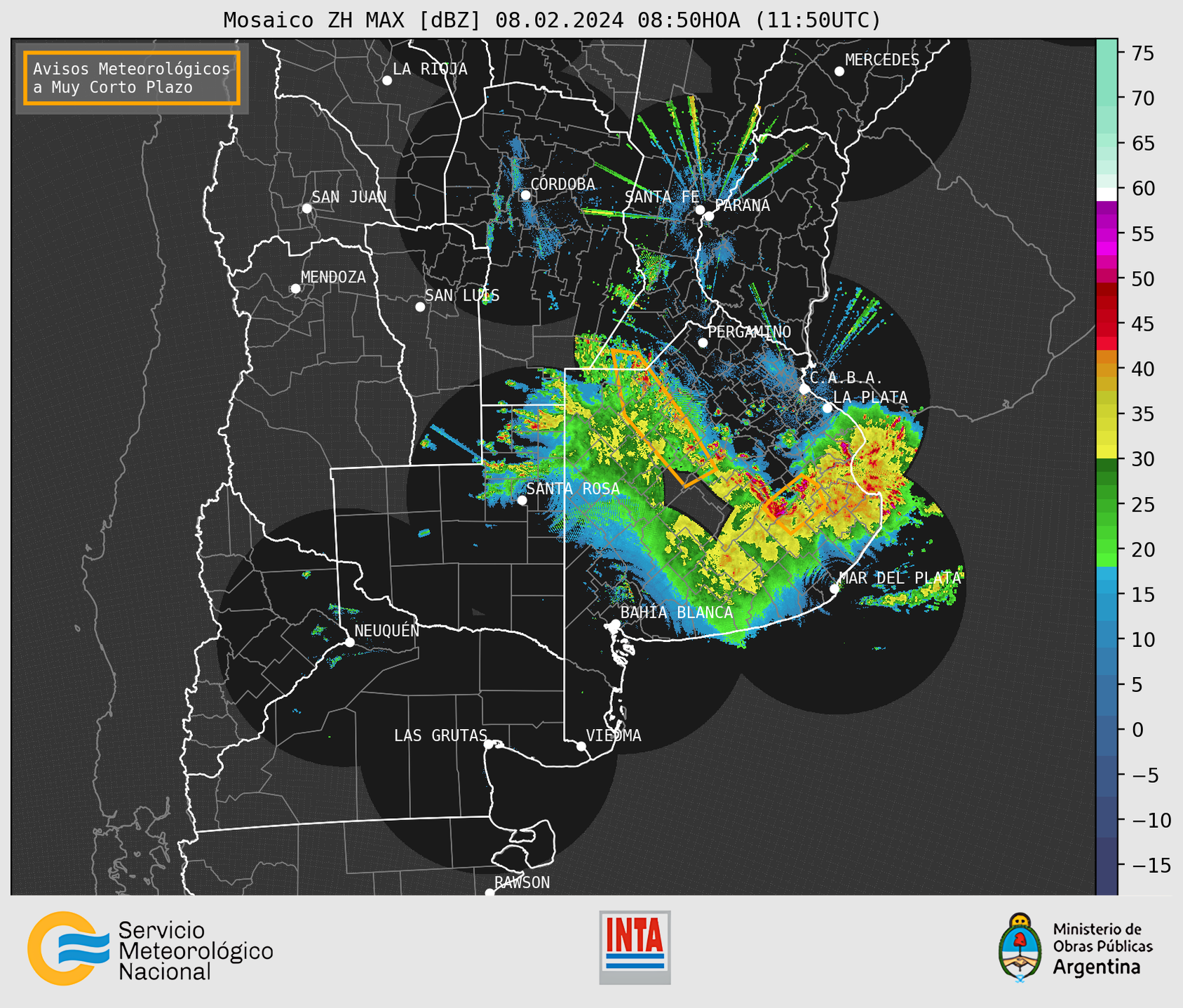
Task: Click the Las Grutas marker dot
Action: point(489,744)
